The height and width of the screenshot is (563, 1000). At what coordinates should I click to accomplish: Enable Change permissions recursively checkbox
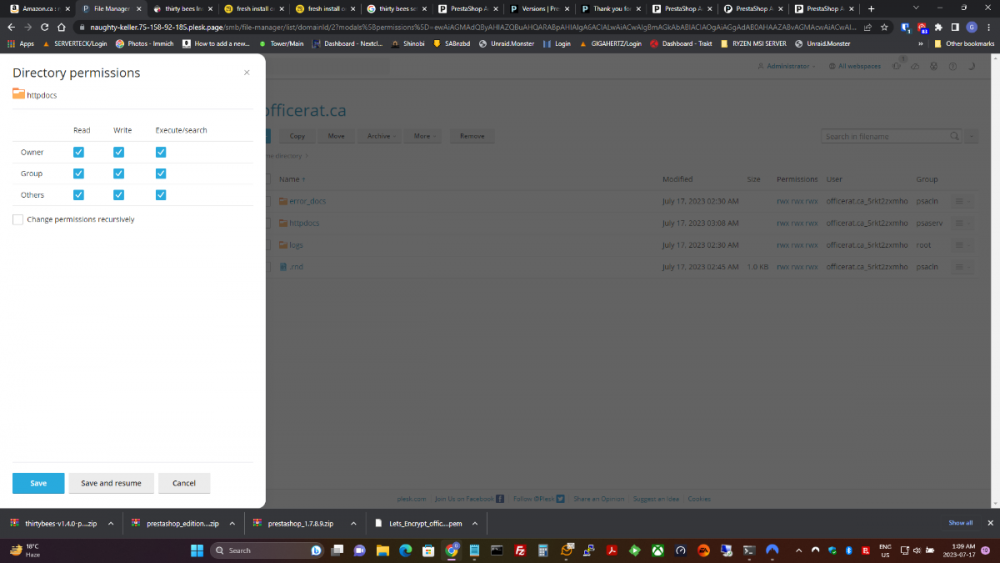point(18,219)
